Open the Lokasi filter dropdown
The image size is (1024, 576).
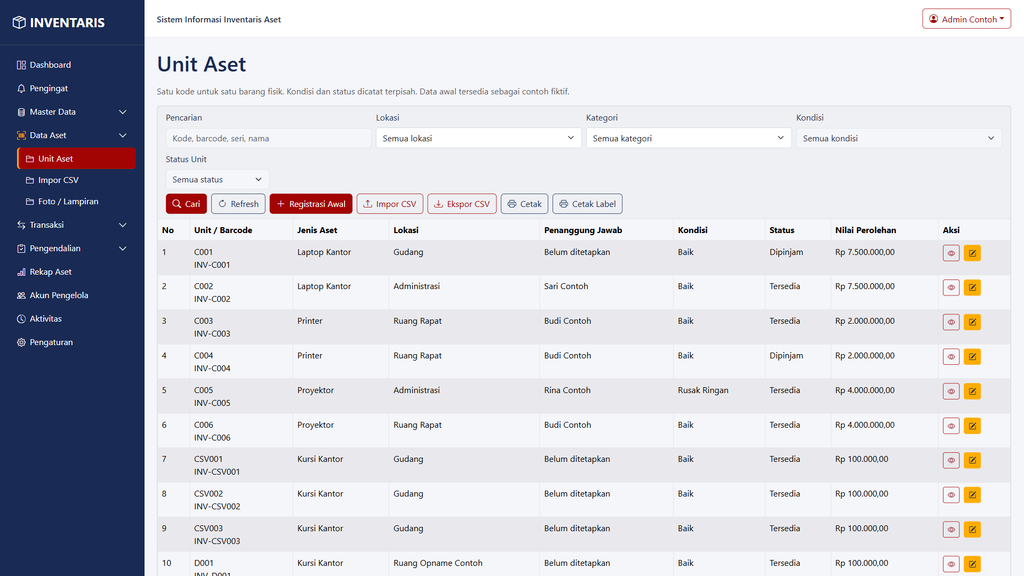tap(478, 138)
